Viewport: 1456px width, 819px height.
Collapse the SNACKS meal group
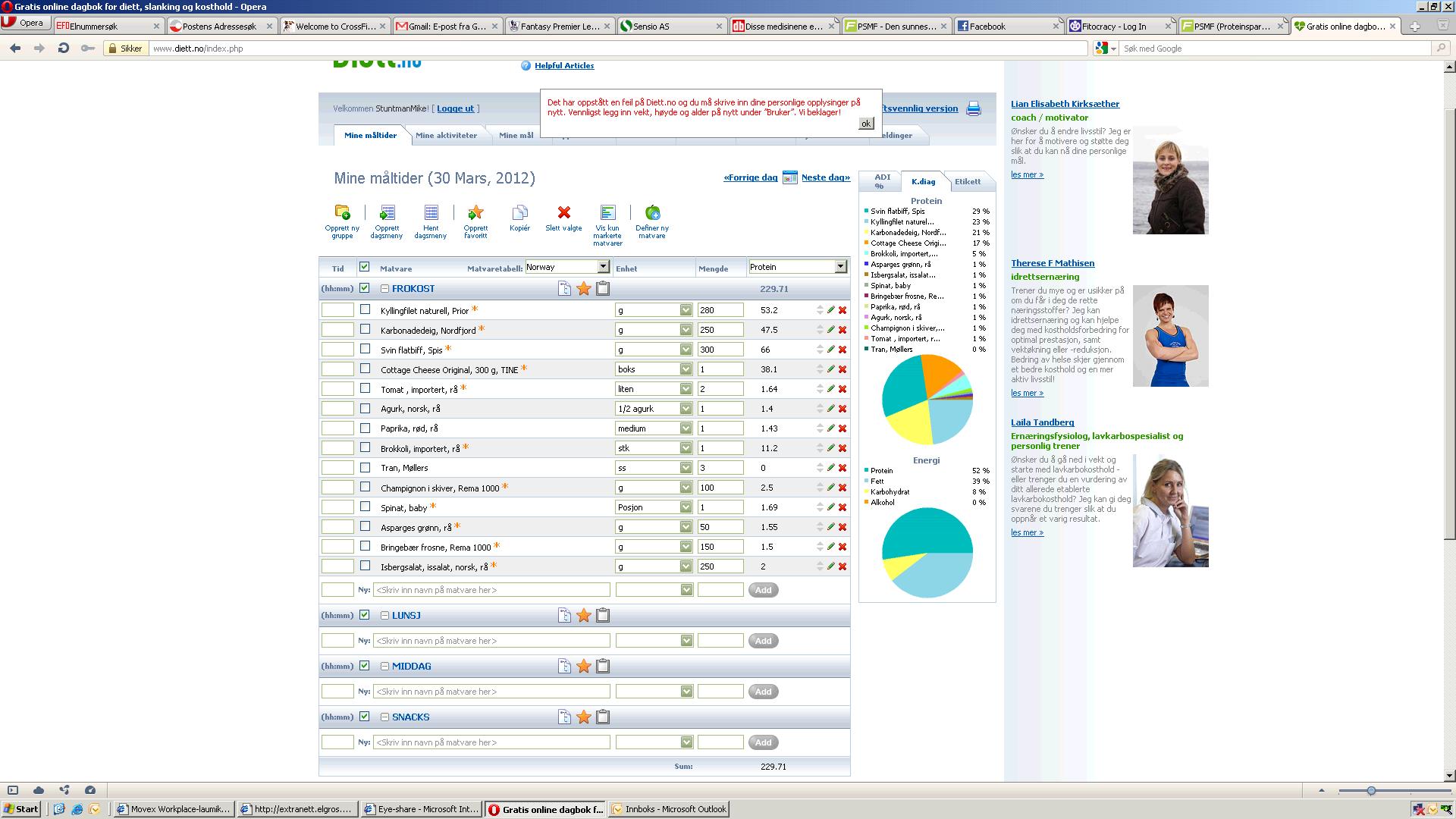(x=384, y=717)
